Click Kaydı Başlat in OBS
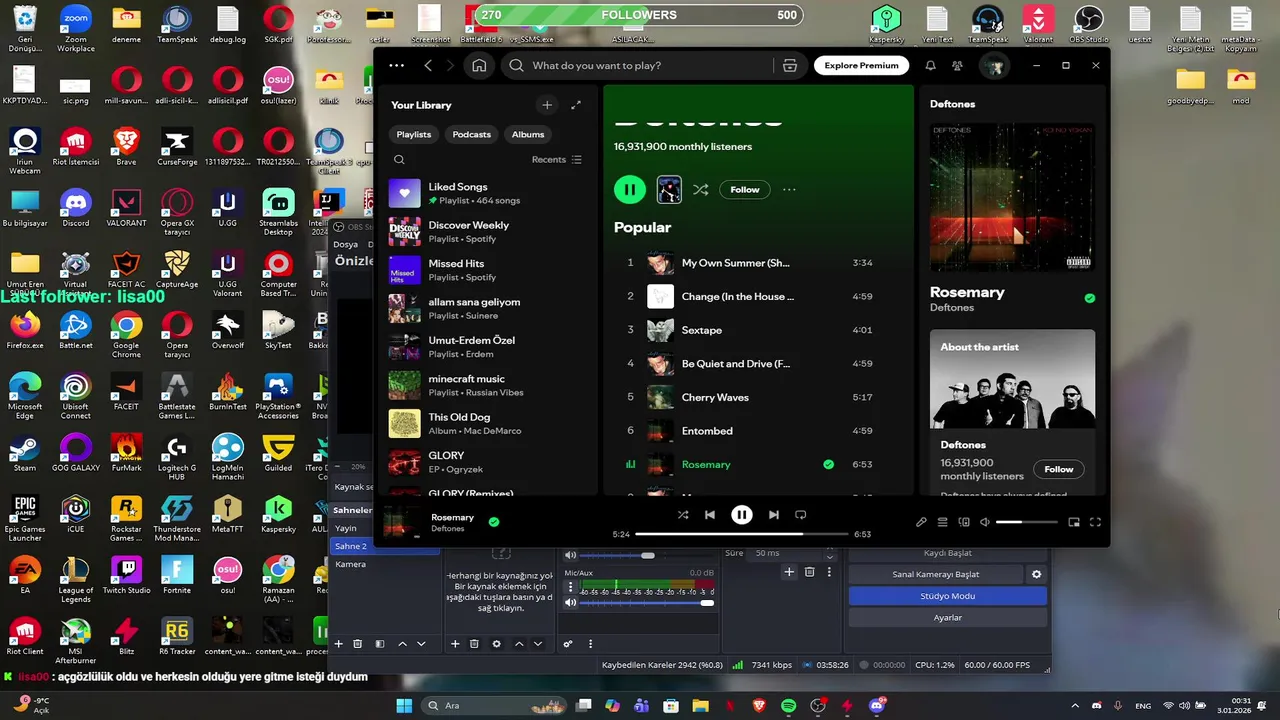Image resolution: width=1280 pixels, height=720 pixels. coord(948,553)
